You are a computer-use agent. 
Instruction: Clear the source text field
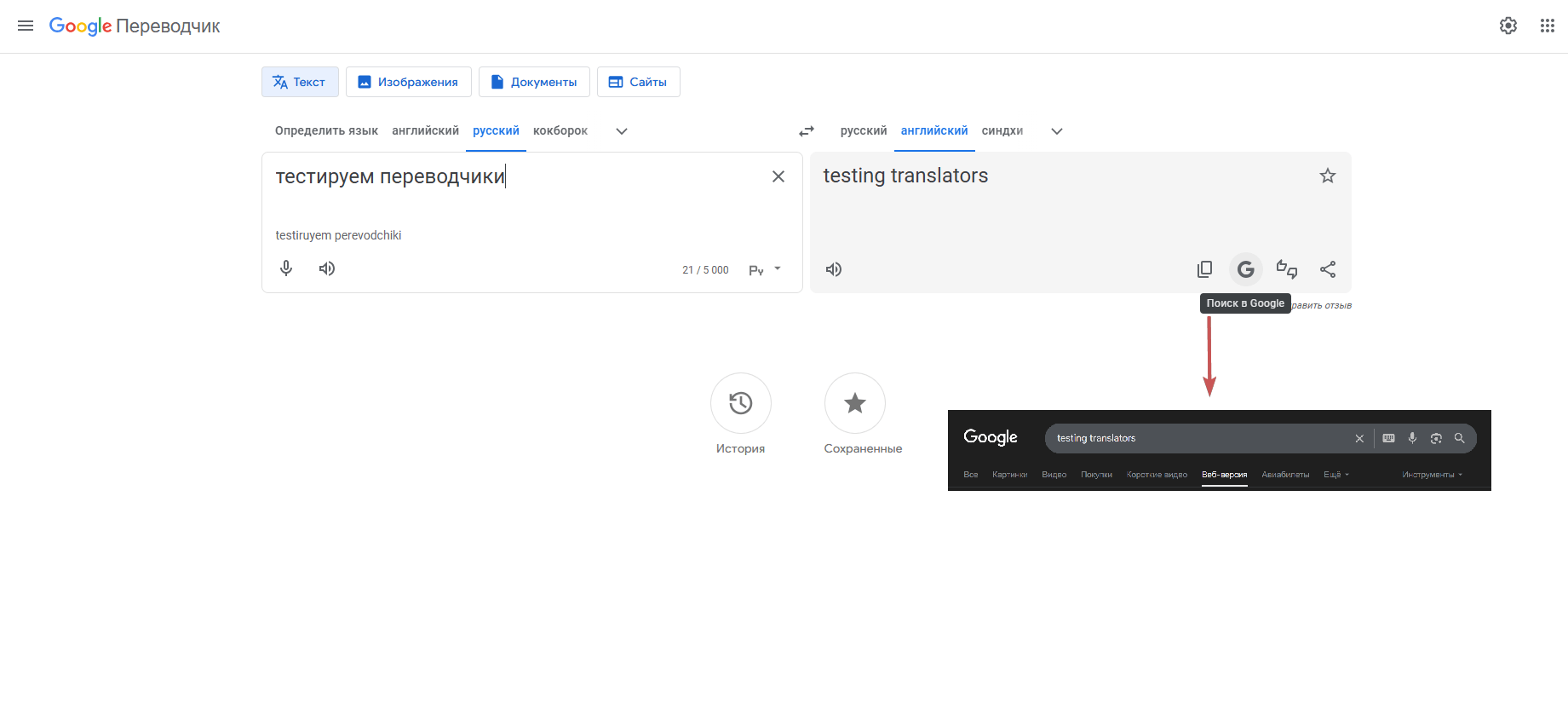tap(778, 176)
